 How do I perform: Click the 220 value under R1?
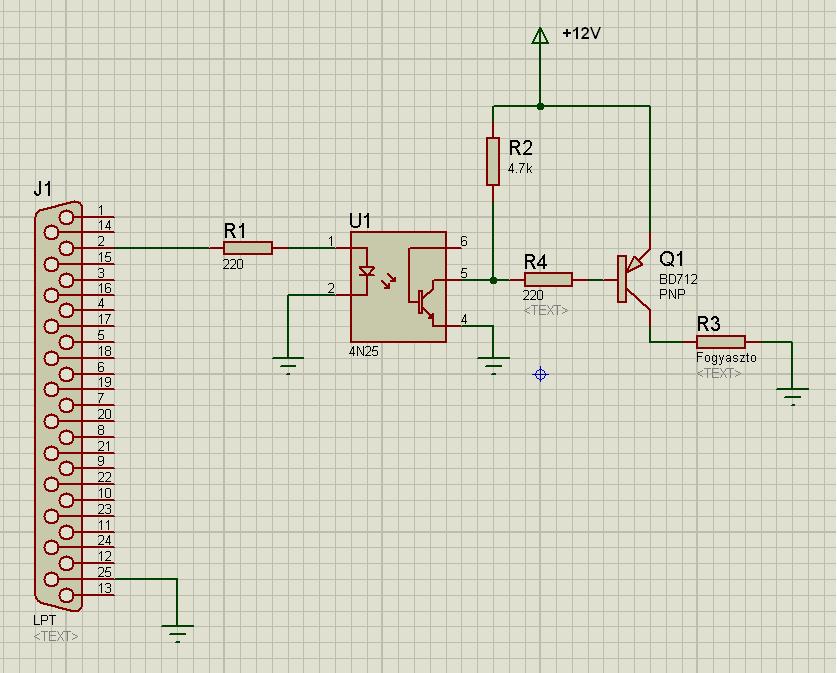click(233, 264)
